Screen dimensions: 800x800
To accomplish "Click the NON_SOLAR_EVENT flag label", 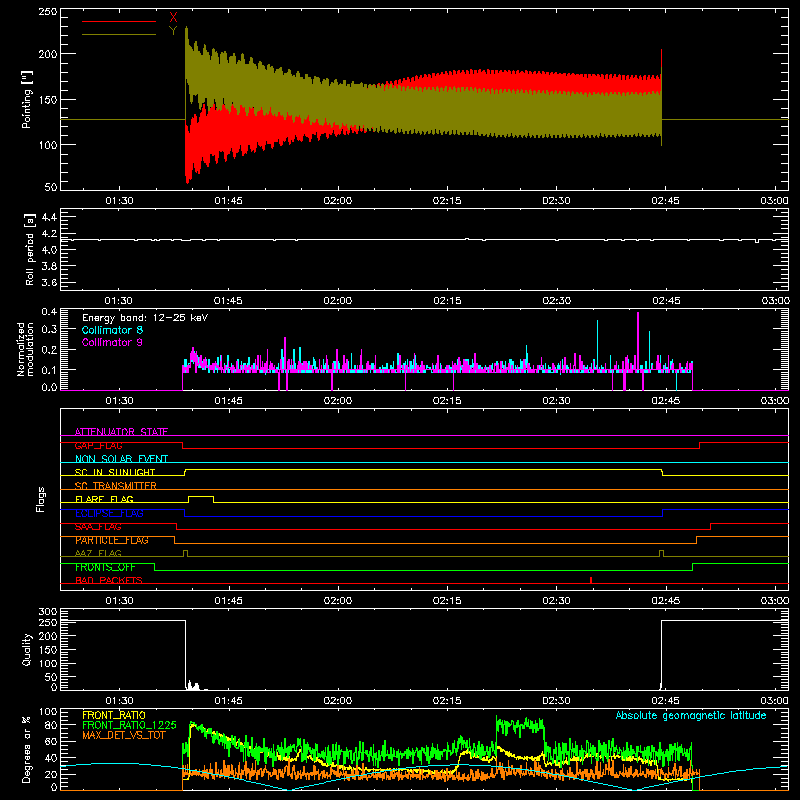I will (121, 459).
